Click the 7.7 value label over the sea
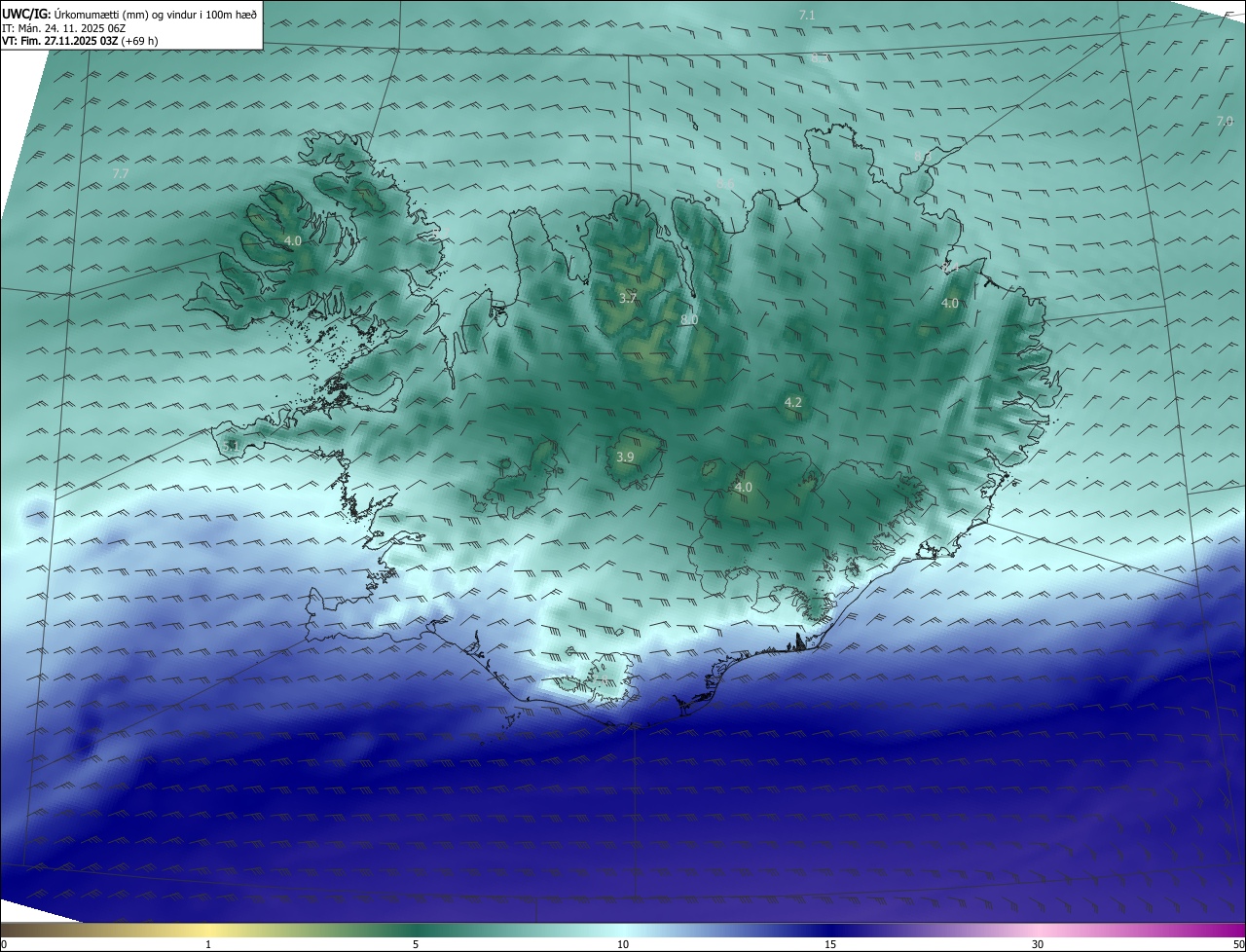This screenshot has width=1246, height=952. (x=121, y=173)
